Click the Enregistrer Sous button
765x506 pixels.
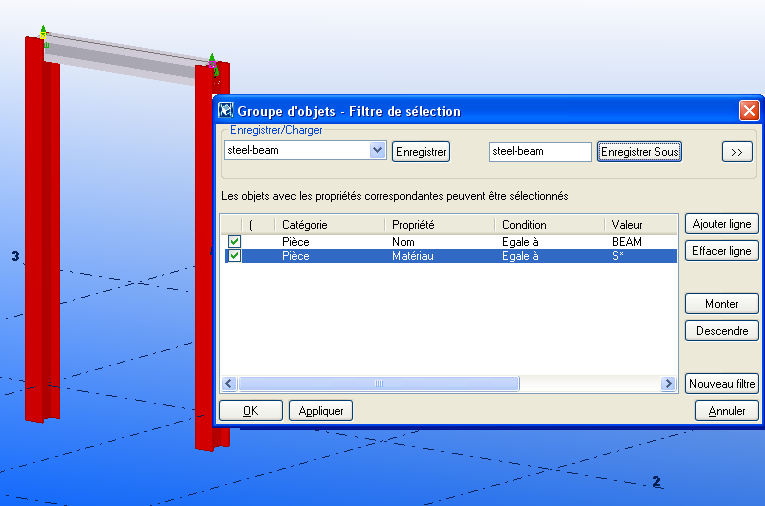[x=639, y=152]
